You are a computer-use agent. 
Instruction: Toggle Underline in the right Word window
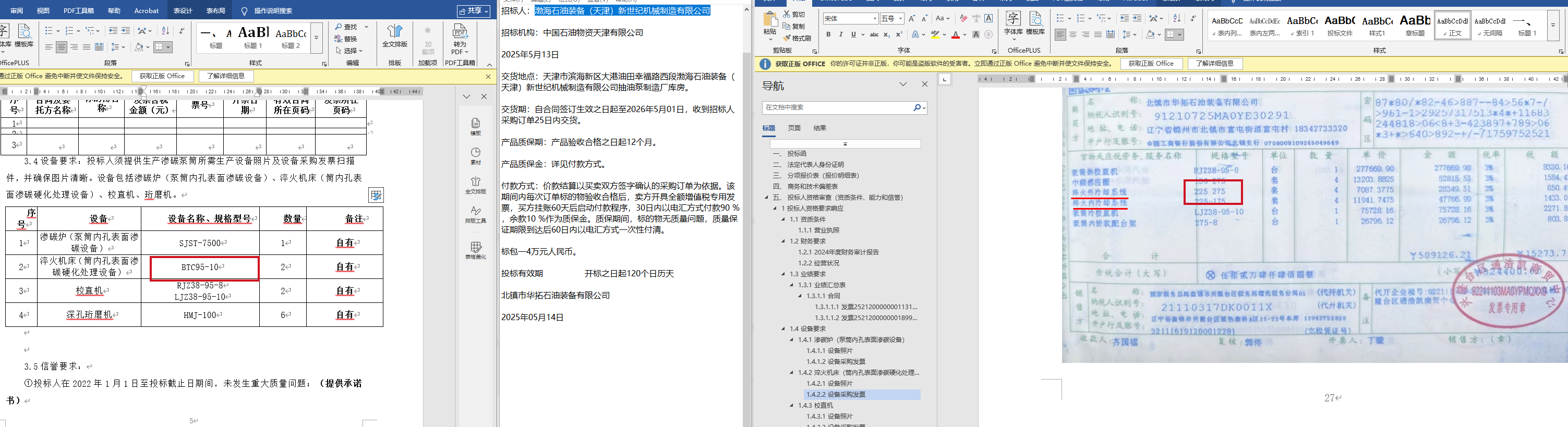[x=853, y=34]
